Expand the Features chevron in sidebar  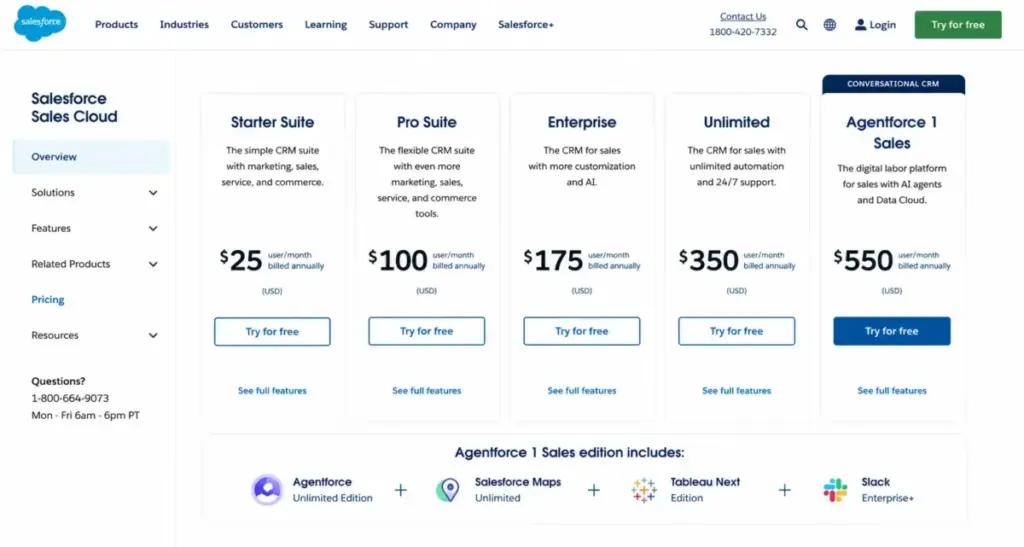[153, 228]
